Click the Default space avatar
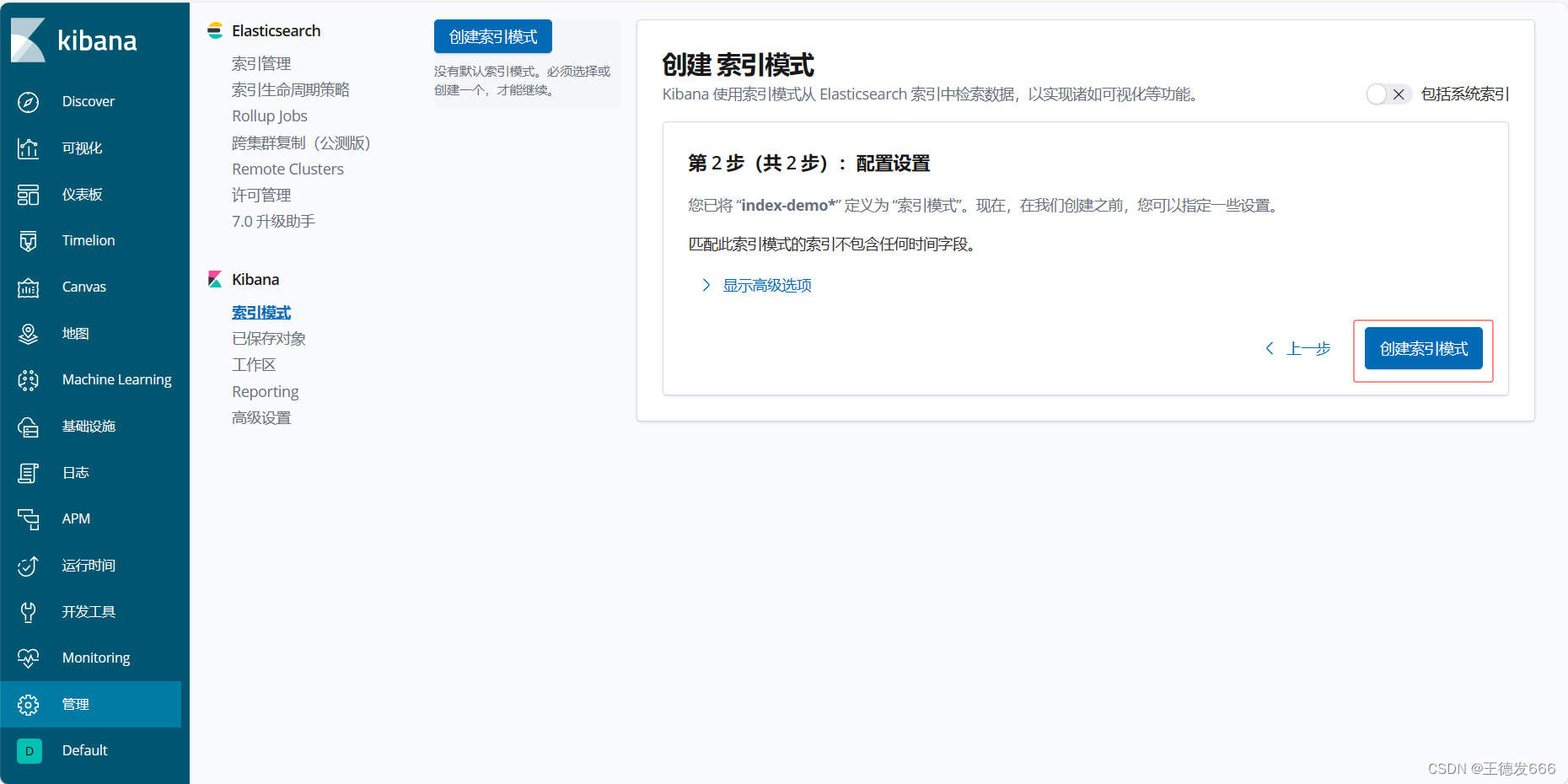This screenshot has width=1568, height=784. (x=30, y=751)
